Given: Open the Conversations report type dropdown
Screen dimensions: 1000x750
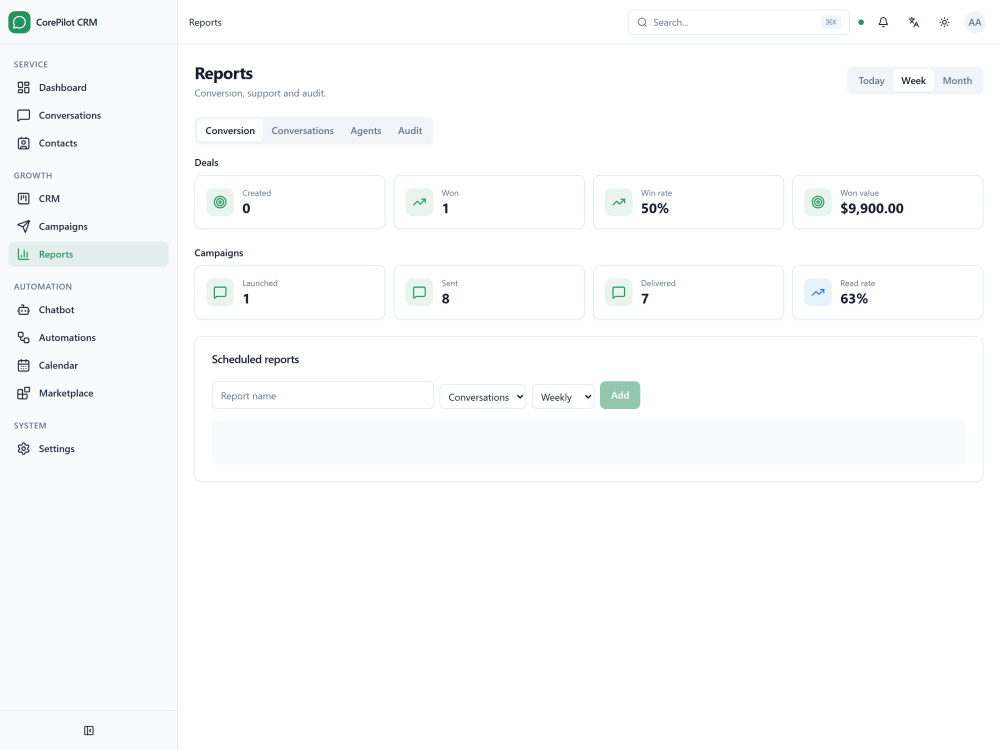Looking at the screenshot, I should point(483,397).
